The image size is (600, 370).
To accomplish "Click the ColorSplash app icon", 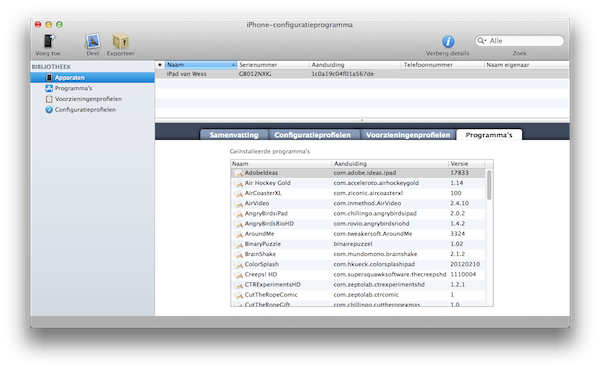I will pyautogui.click(x=238, y=264).
